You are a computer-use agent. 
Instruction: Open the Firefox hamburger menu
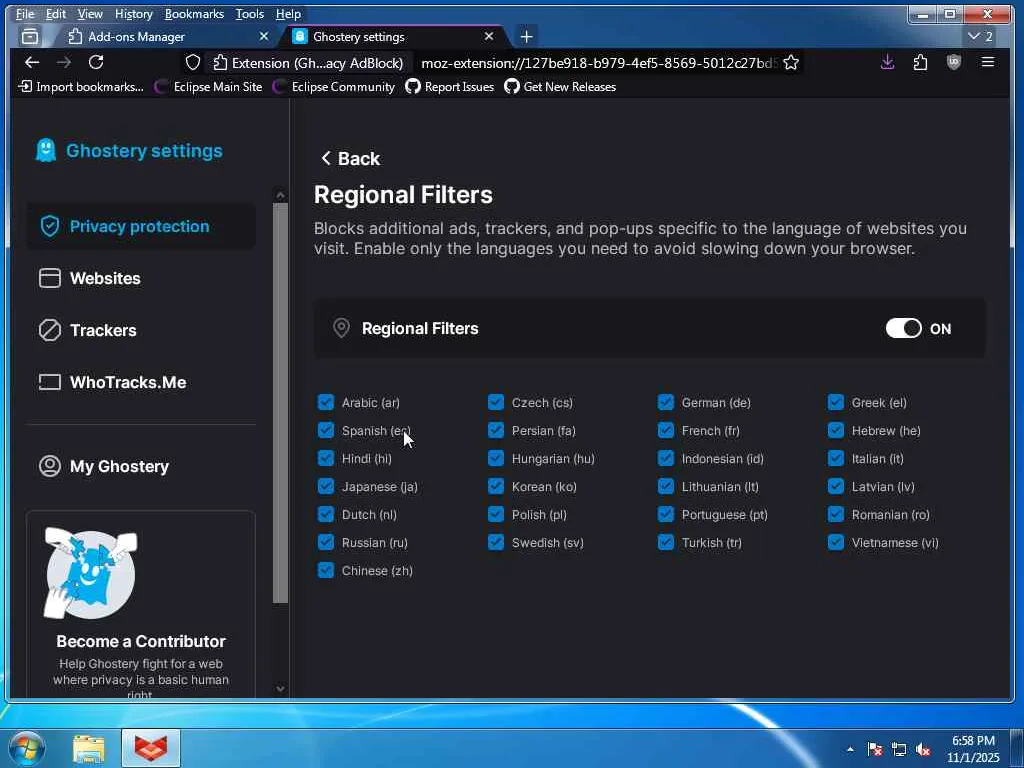click(x=987, y=62)
